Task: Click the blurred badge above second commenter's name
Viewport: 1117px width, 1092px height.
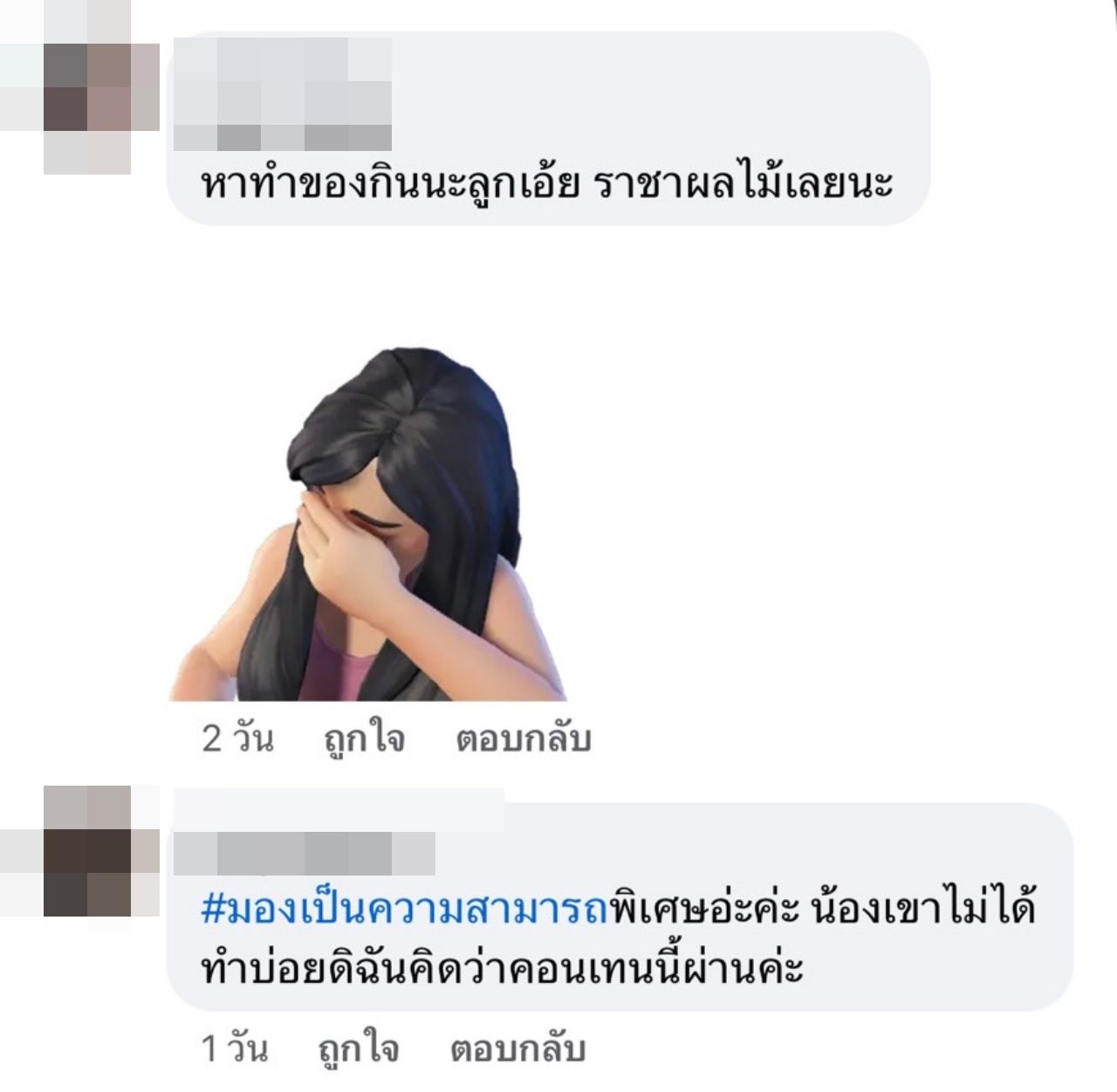Action: 339,809
